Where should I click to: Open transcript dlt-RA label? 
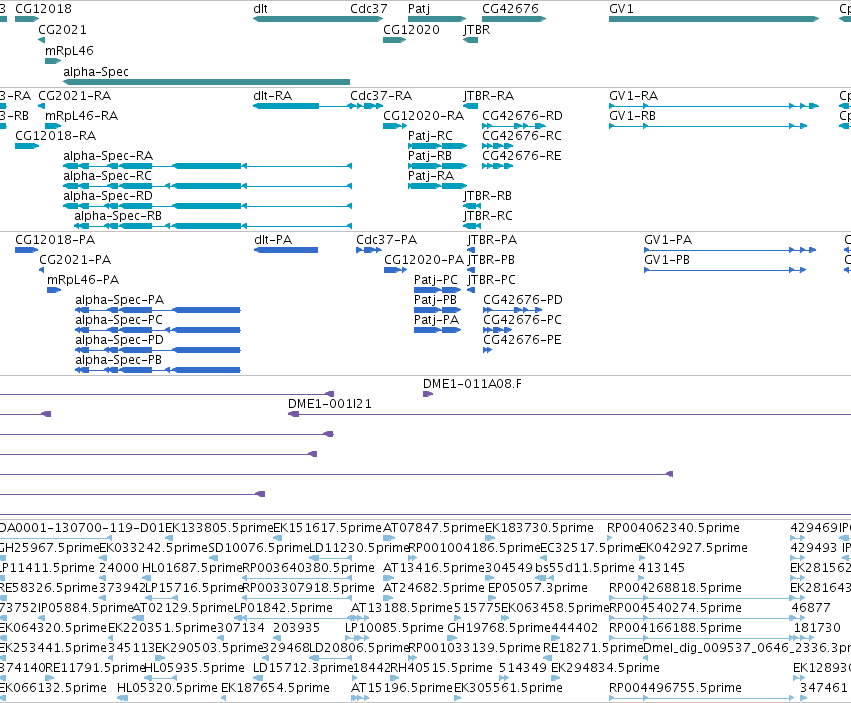[272, 96]
